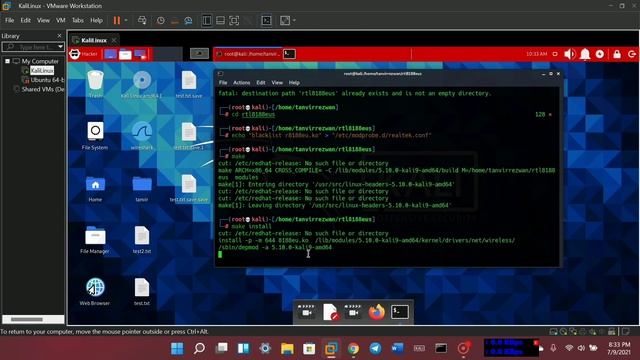Click the Kali panel clock 10:33 AM

tap(536, 54)
